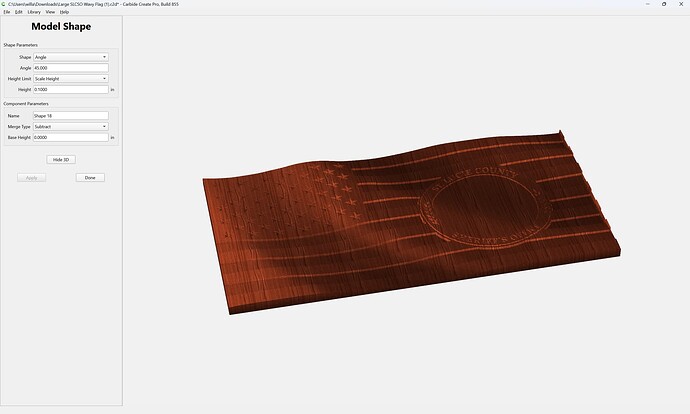This screenshot has height=414, width=690.
Task: Close the Carbide Create window
Action: pyautogui.click(x=681, y=4)
